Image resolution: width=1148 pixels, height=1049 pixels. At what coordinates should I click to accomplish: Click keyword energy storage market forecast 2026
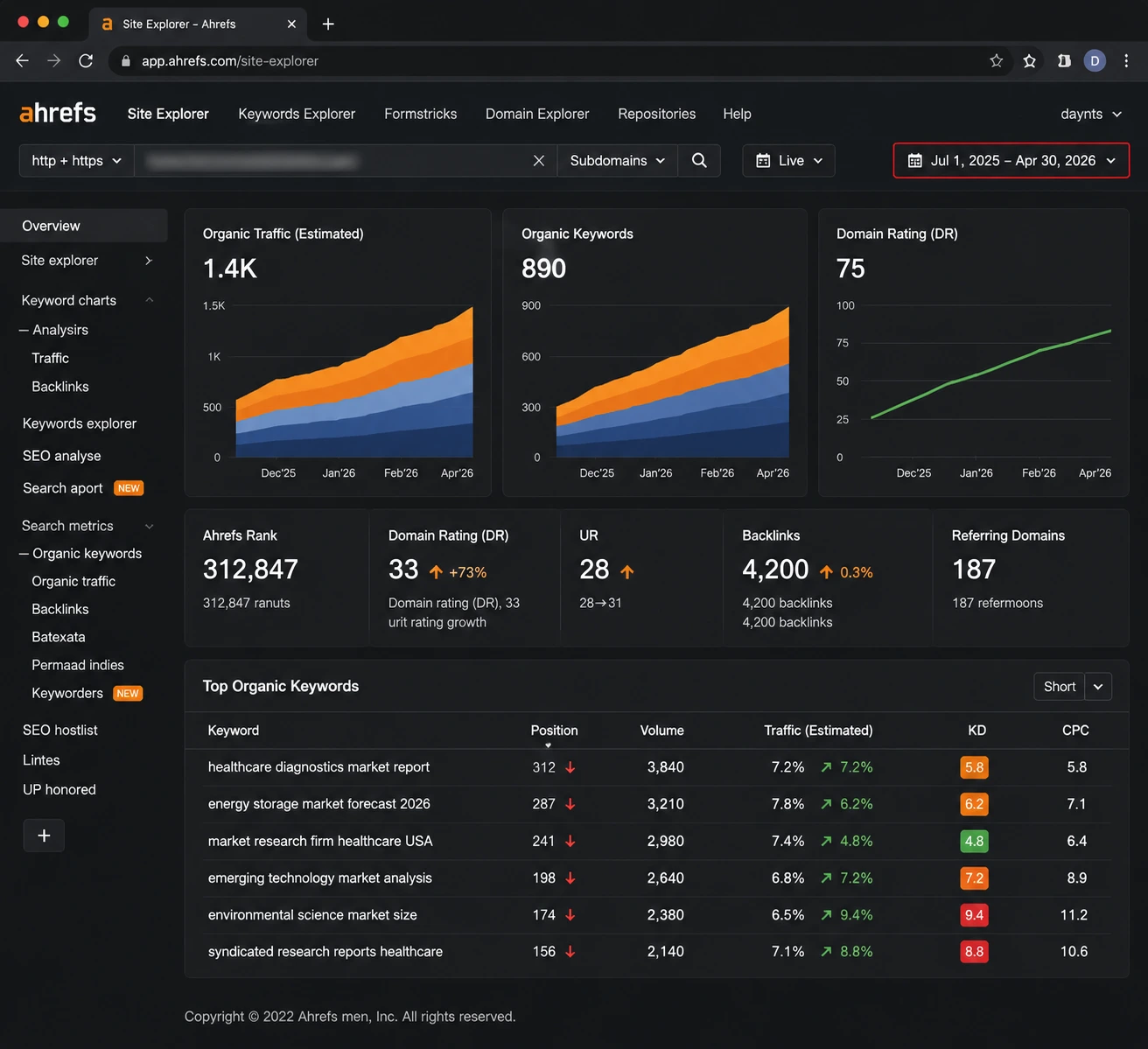tap(319, 804)
